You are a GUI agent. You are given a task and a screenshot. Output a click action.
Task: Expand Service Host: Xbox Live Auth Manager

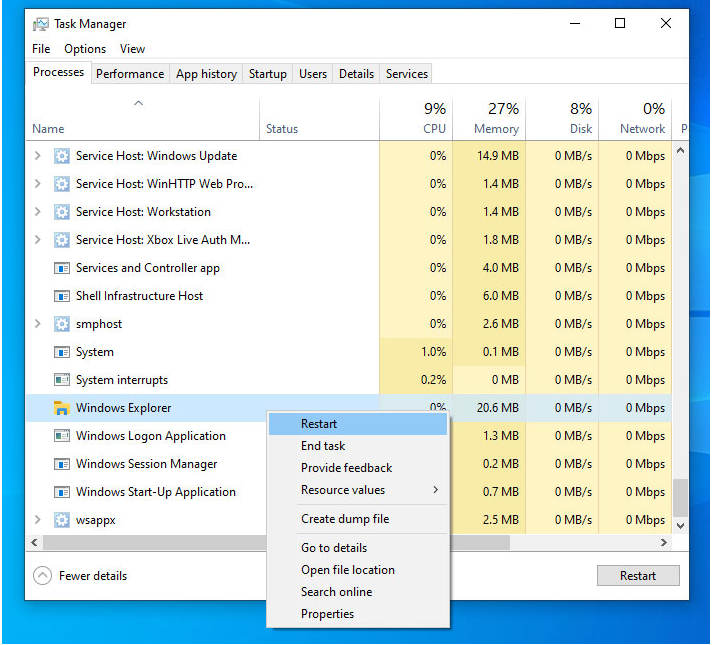point(38,240)
